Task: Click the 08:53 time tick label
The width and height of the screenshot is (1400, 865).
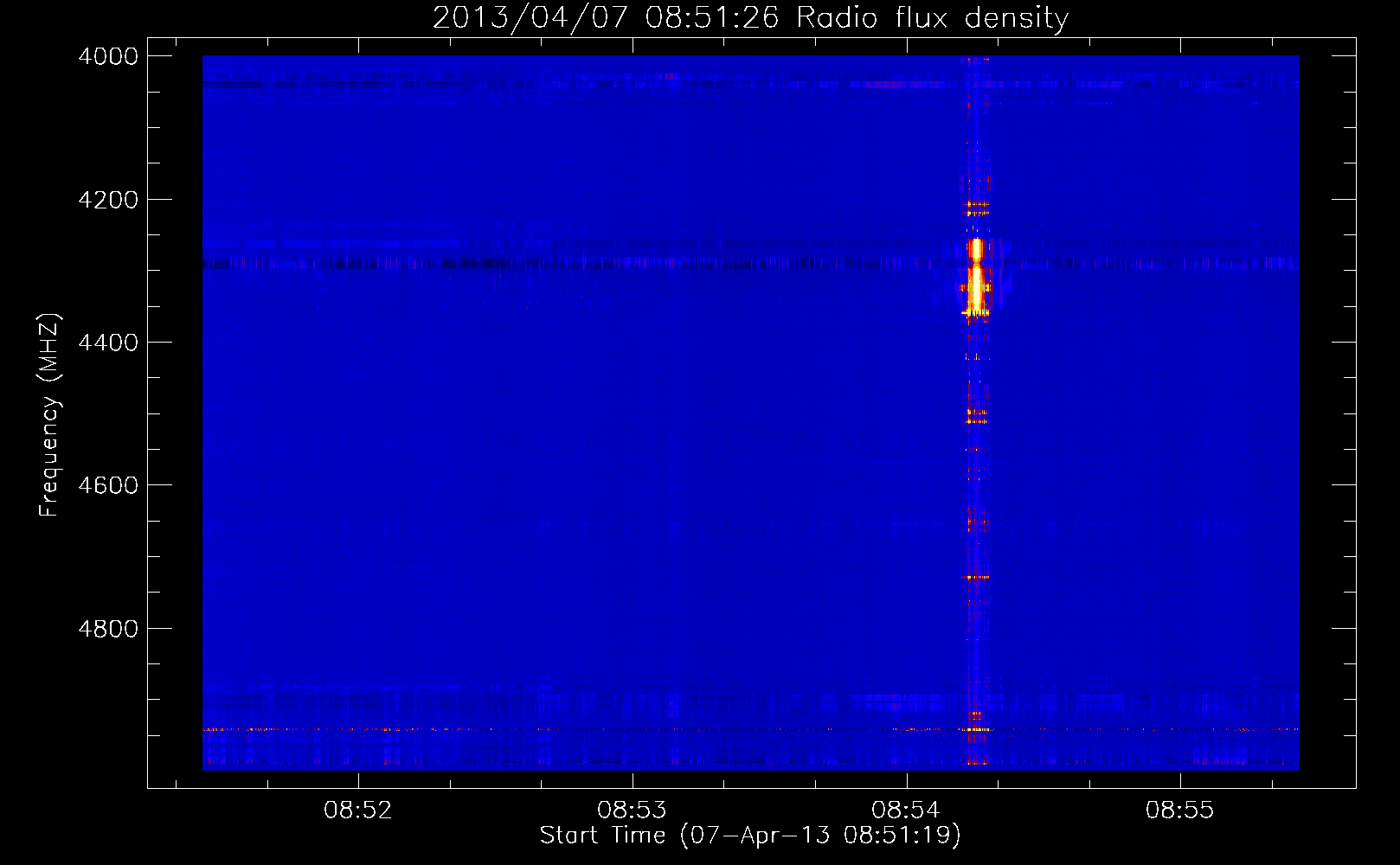Action: coord(633,811)
